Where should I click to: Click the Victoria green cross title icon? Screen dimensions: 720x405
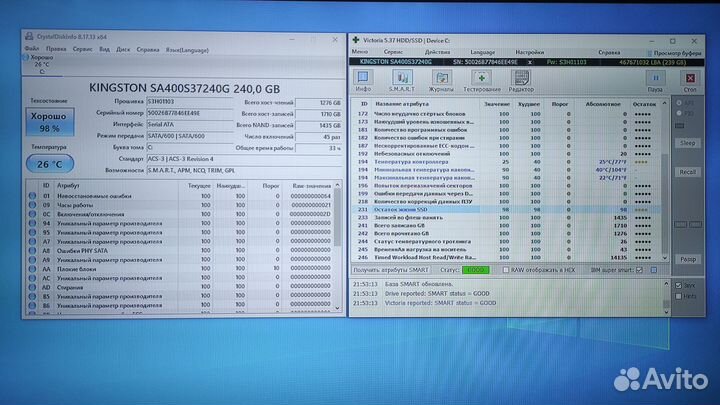point(355,40)
